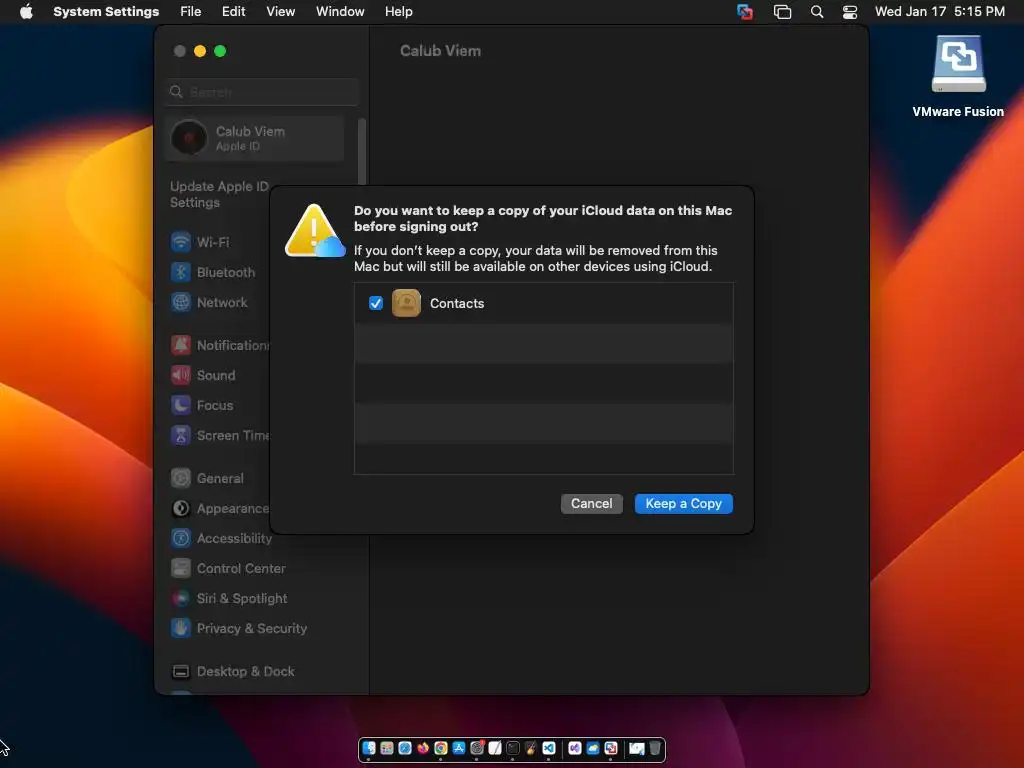The image size is (1024, 768).
Task: Select Control Center icon in sidebar
Action: coord(181,568)
